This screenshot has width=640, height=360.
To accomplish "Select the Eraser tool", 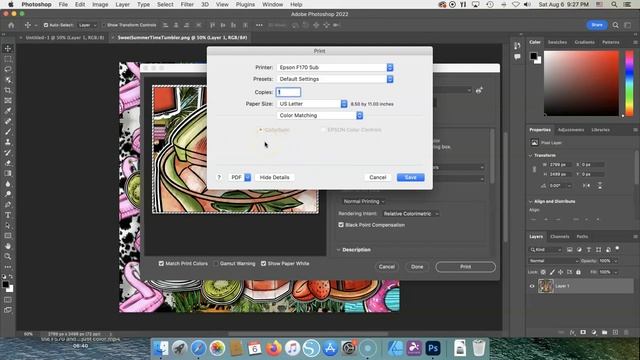I will tap(8, 163).
